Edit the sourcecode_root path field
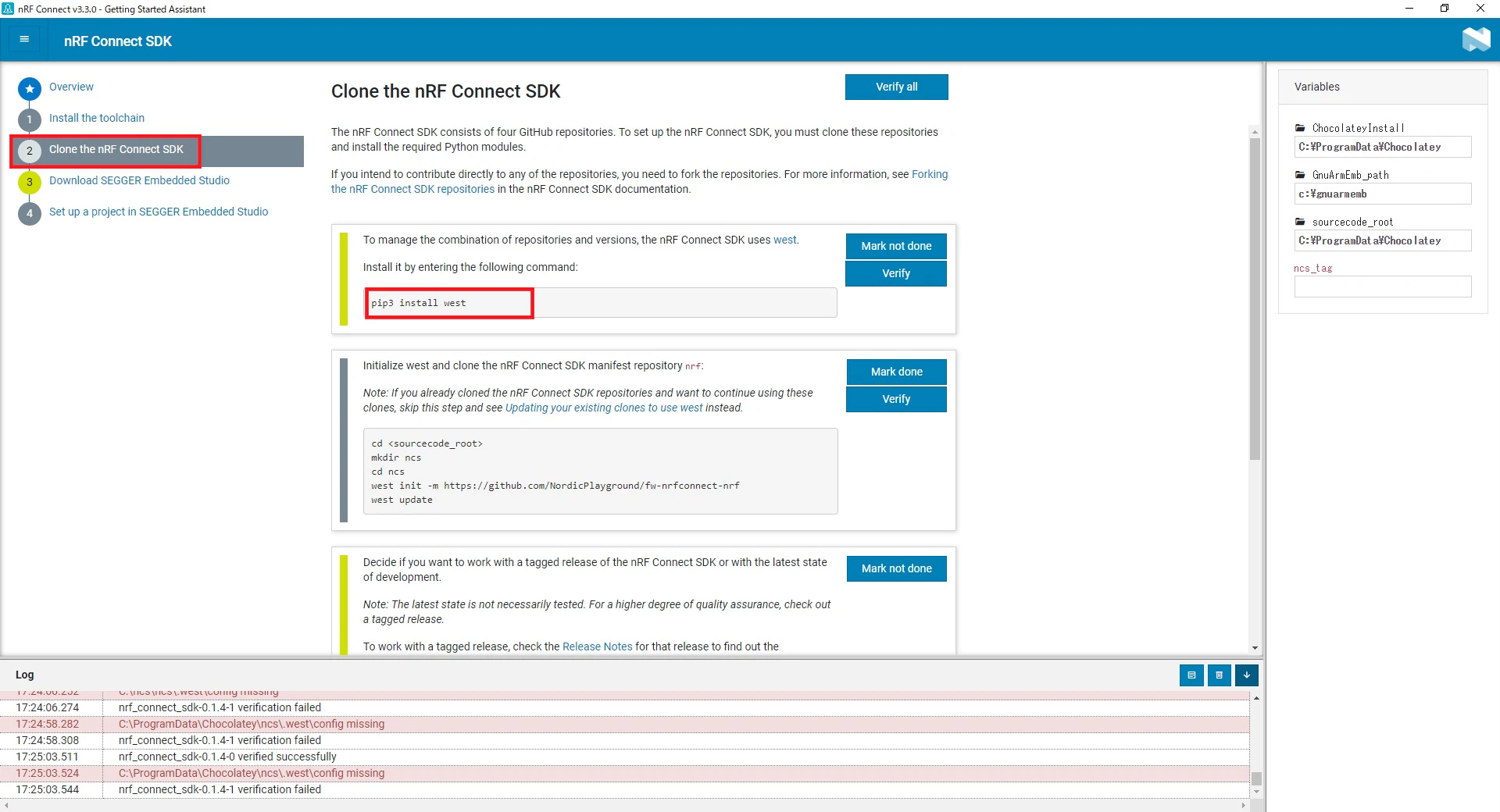 (x=1382, y=240)
